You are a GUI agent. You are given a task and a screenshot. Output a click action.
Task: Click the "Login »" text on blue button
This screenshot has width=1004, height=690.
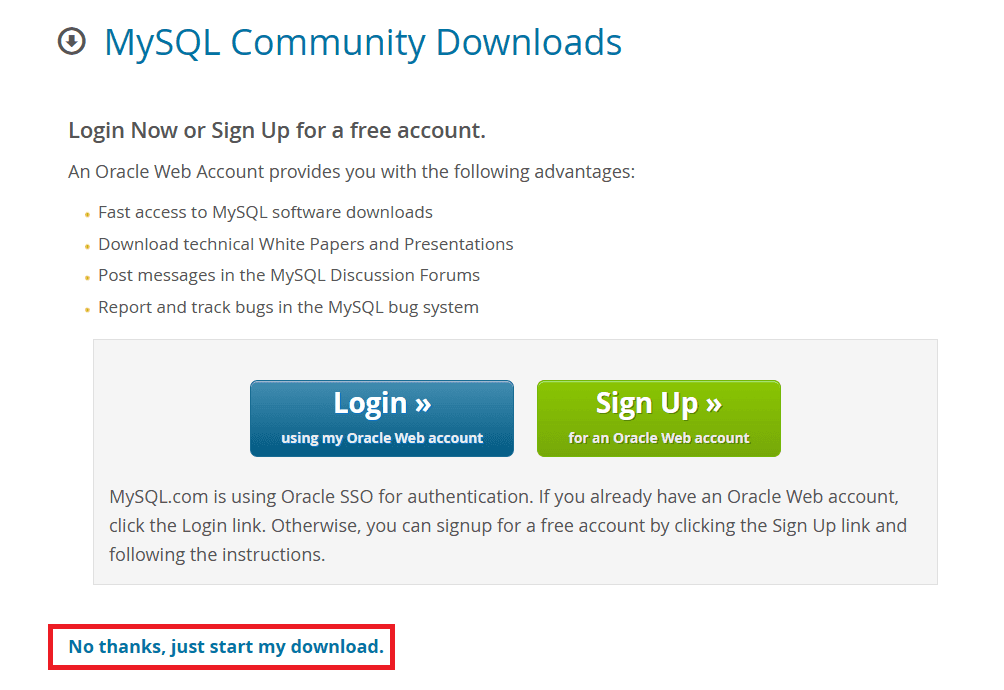382,403
